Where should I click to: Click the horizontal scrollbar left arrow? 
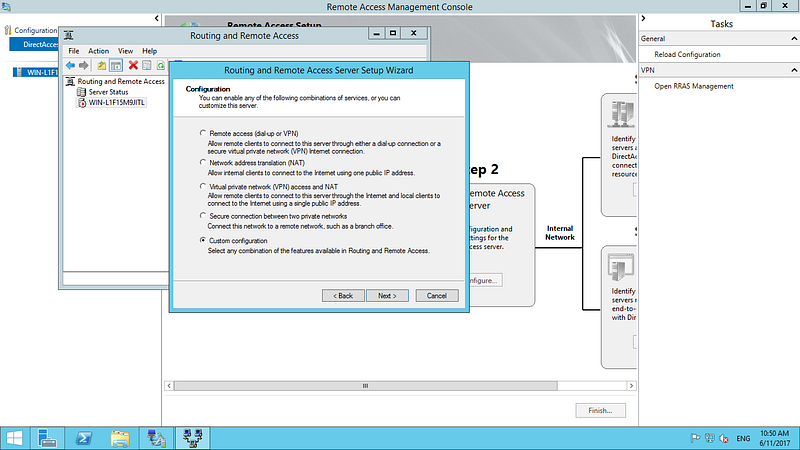[169, 386]
